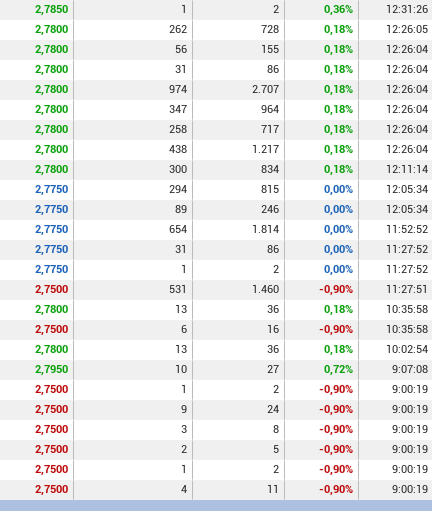
Task: Select quantity 4 in the last row
Action: (184, 489)
